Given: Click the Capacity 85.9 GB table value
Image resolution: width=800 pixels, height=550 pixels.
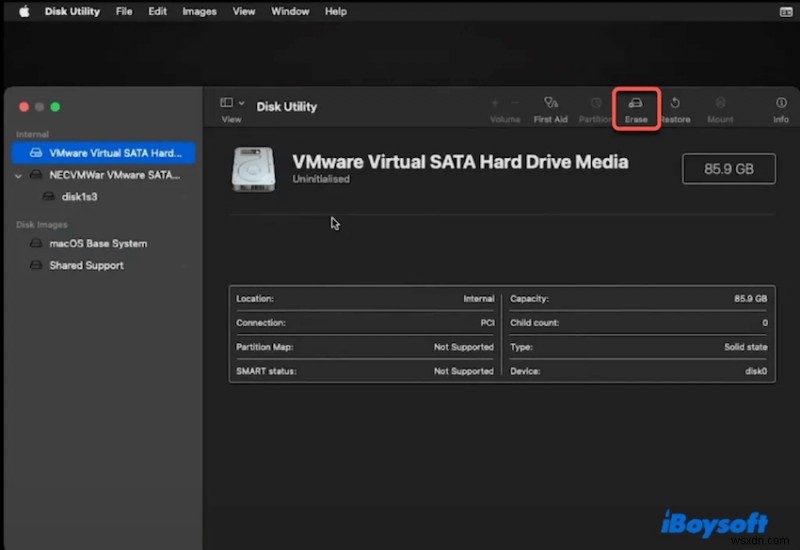Looking at the screenshot, I should 751,298.
